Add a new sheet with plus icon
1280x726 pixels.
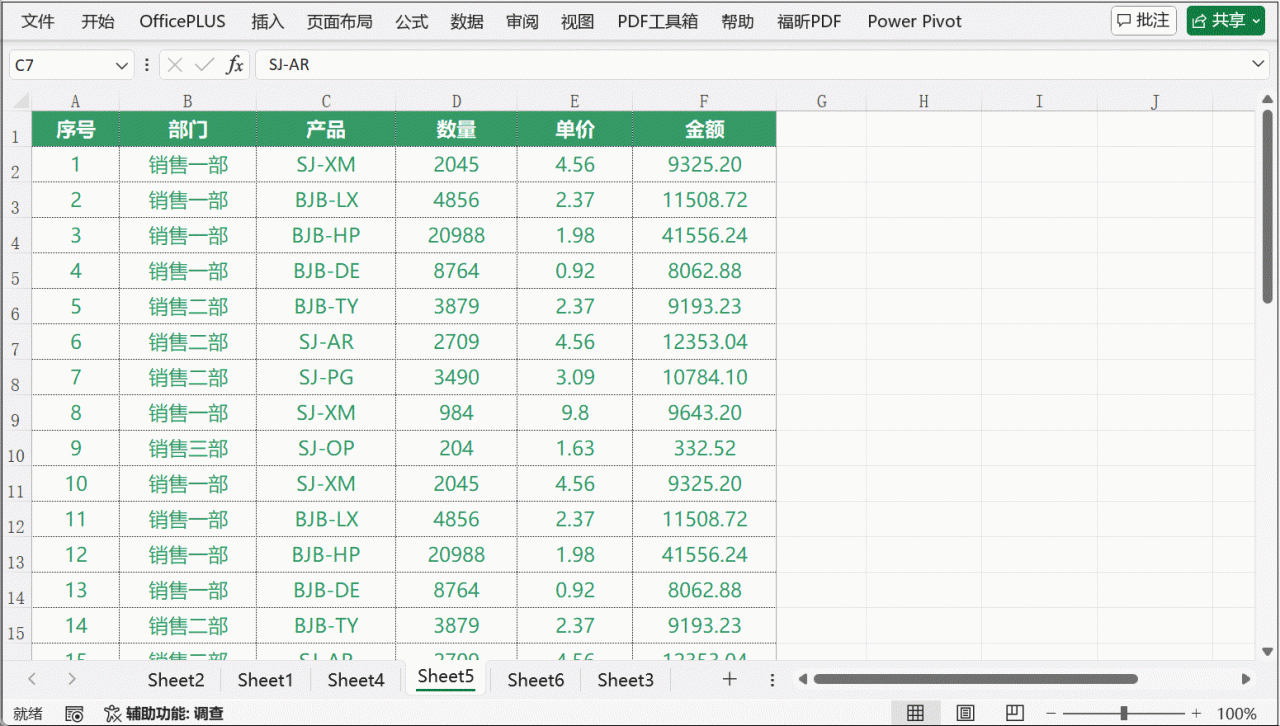click(730, 680)
